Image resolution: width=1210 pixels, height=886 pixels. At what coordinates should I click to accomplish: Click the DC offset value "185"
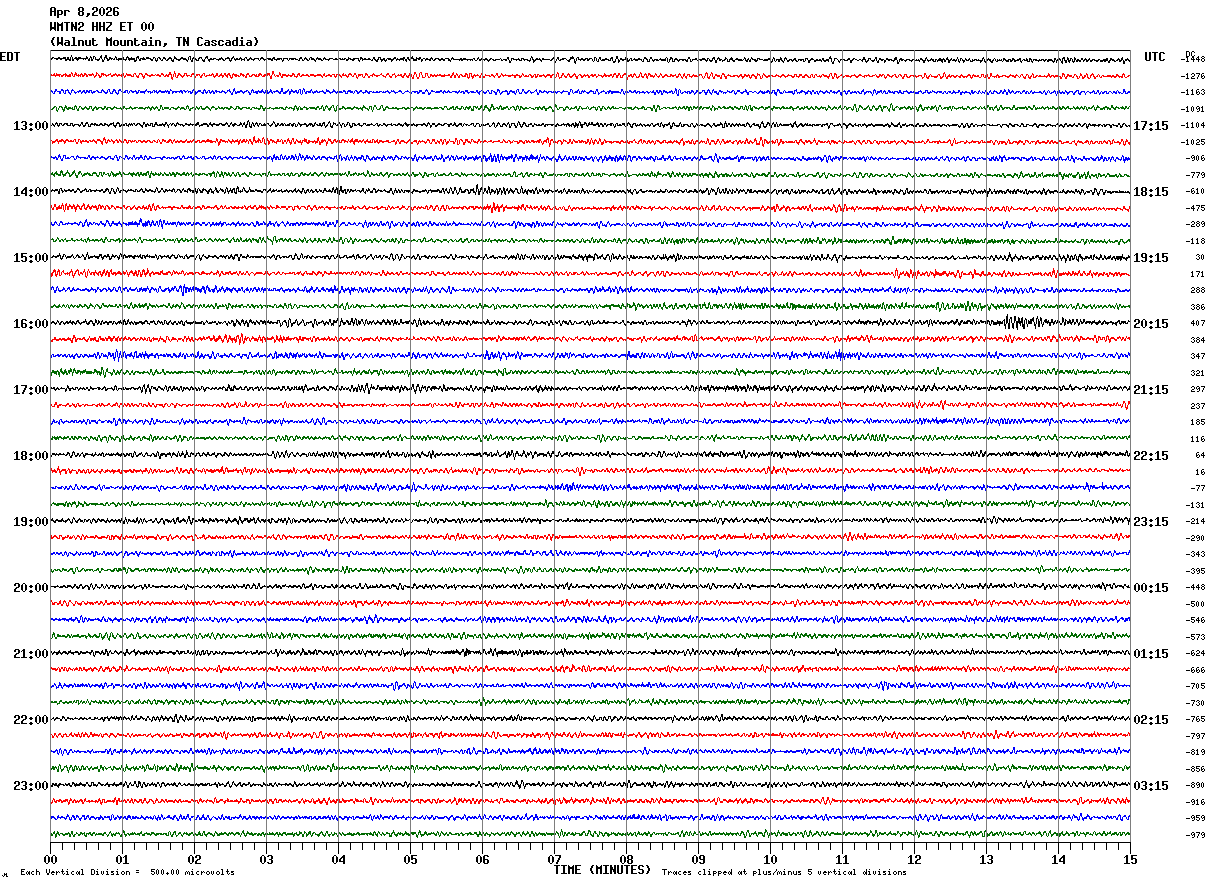click(1198, 422)
